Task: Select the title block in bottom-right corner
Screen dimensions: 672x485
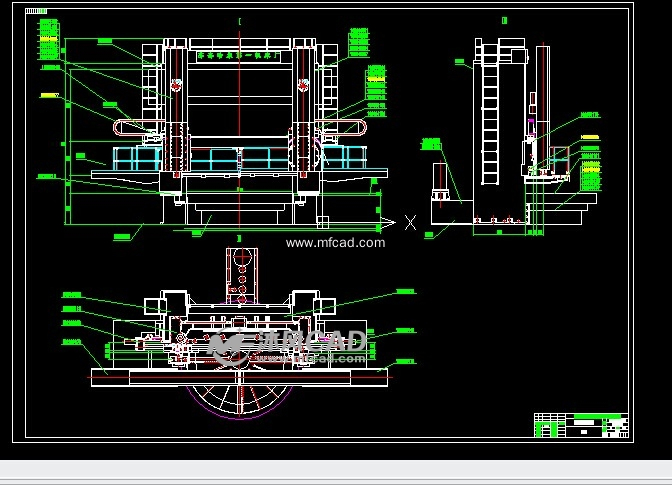Action: pos(581,425)
